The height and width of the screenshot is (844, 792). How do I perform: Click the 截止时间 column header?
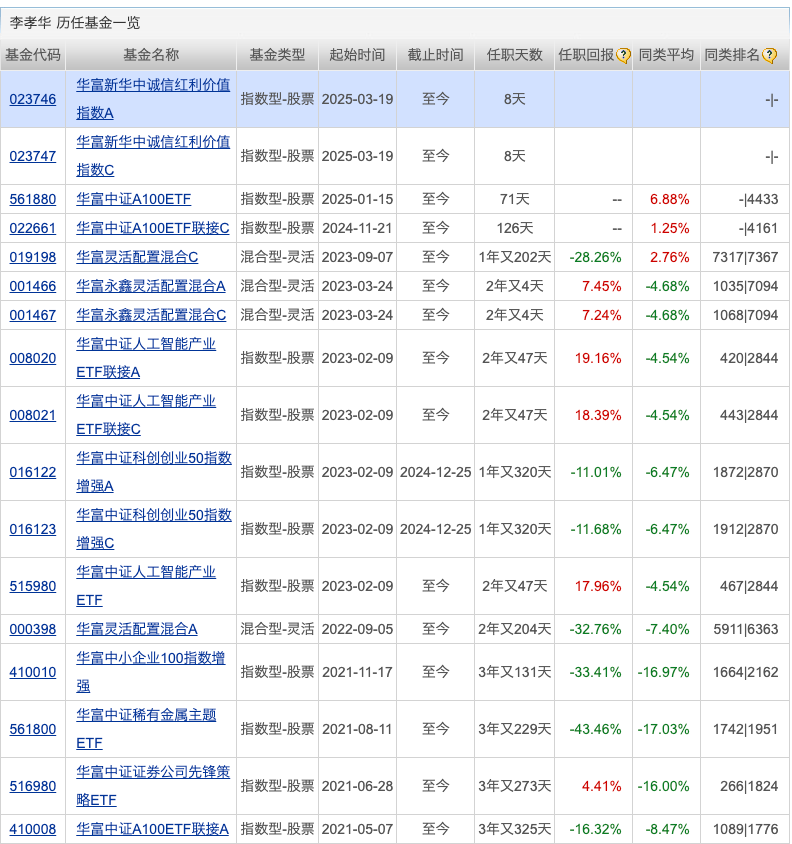(x=436, y=55)
